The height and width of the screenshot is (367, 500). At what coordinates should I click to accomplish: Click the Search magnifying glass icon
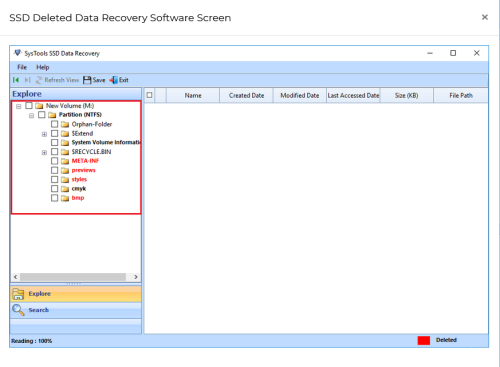click(x=18, y=310)
